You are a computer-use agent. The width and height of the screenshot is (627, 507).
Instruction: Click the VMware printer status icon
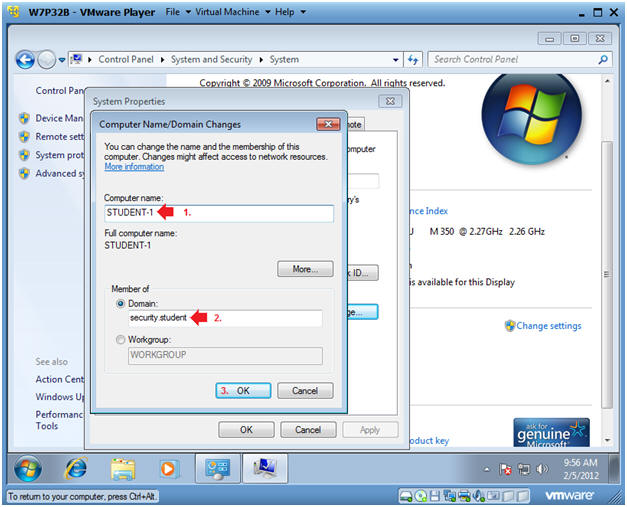[464, 496]
